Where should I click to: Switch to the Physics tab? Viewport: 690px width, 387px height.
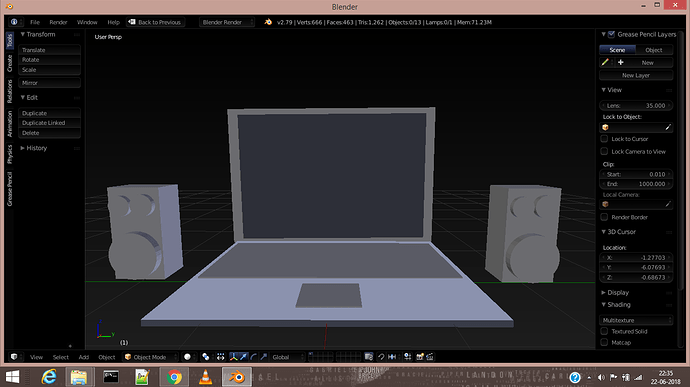[x=10, y=154]
